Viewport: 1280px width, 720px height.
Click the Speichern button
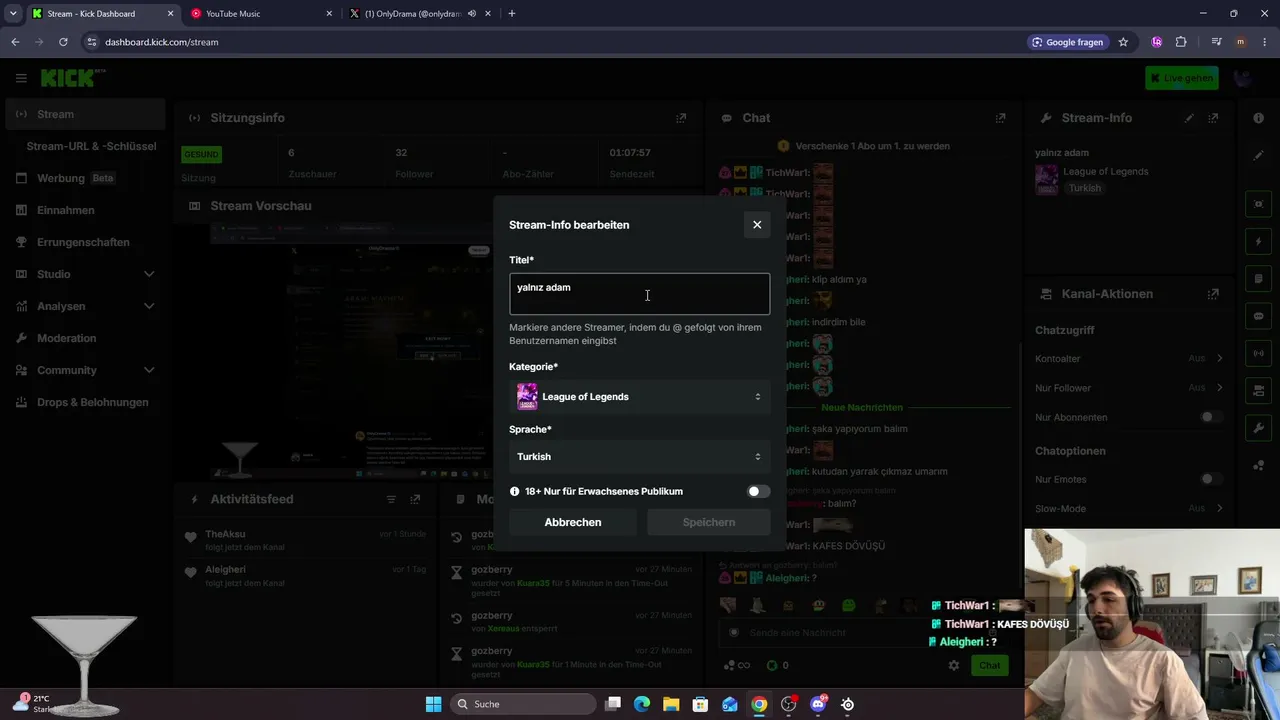pos(709,522)
